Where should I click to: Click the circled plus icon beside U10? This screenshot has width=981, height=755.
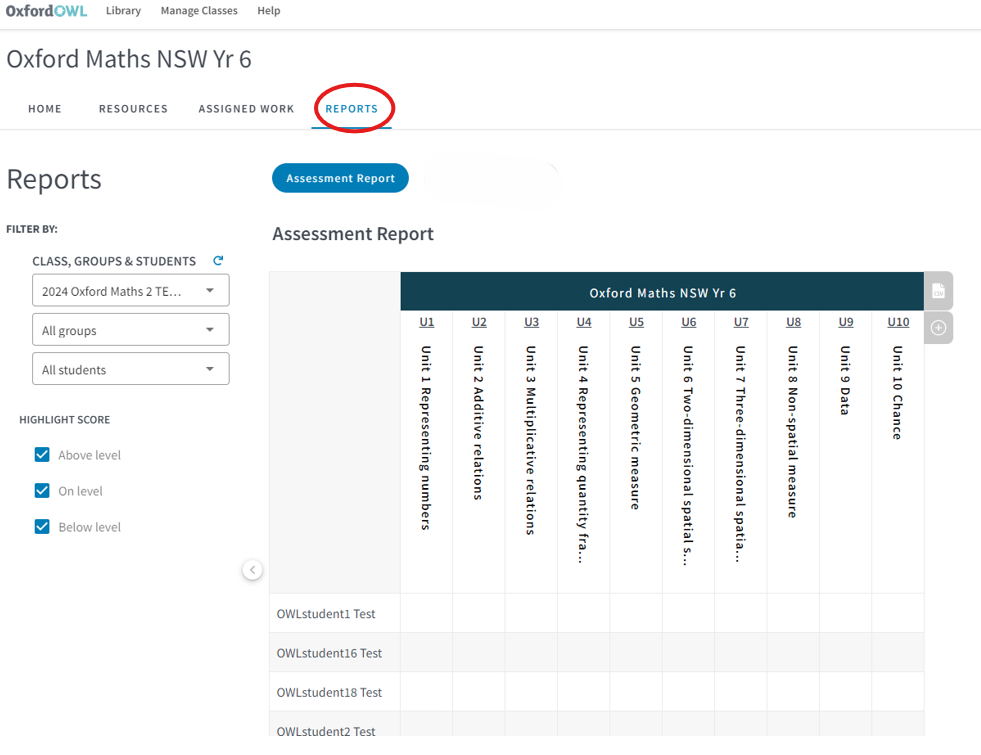click(938, 328)
